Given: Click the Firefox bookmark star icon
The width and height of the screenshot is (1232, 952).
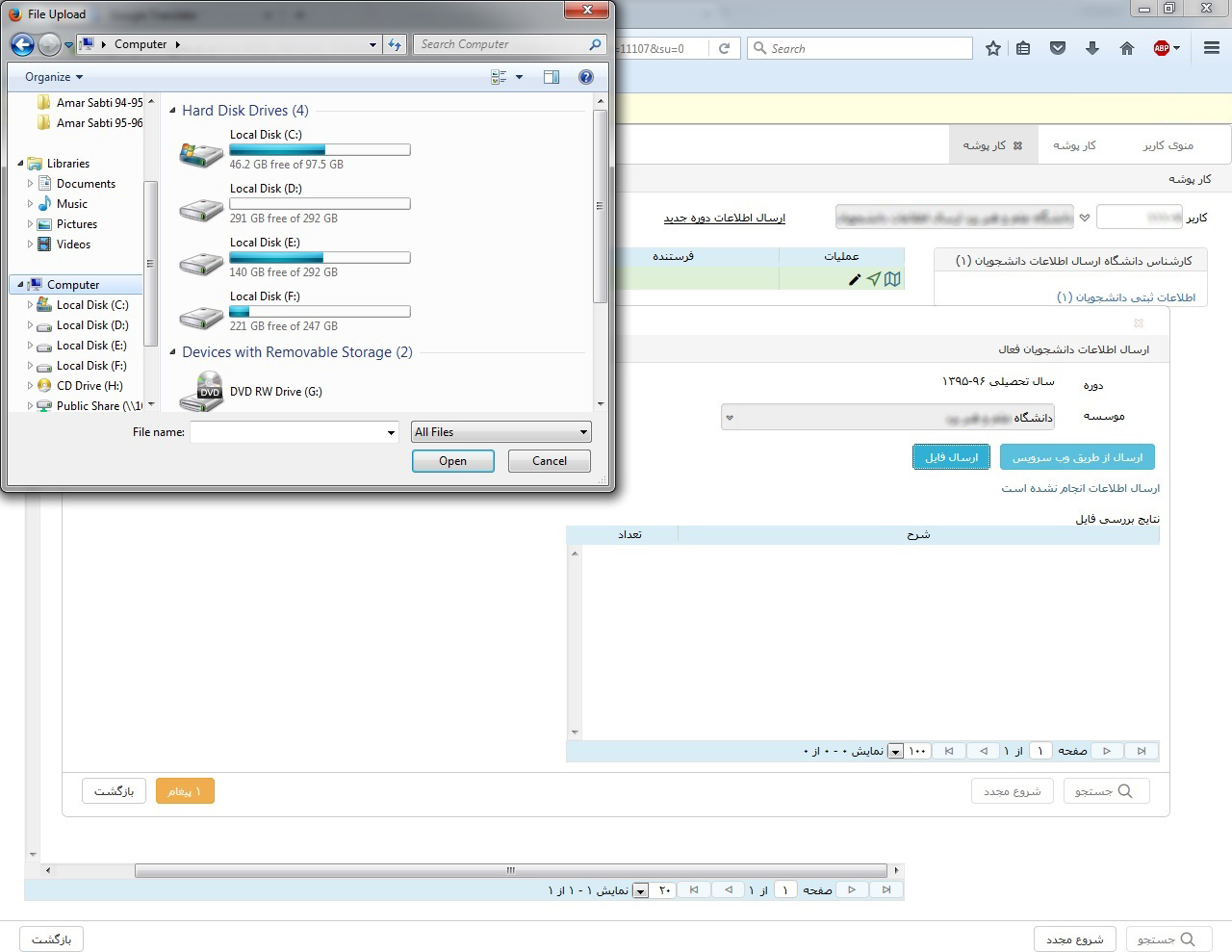Looking at the screenshot, I should [993, 48].
